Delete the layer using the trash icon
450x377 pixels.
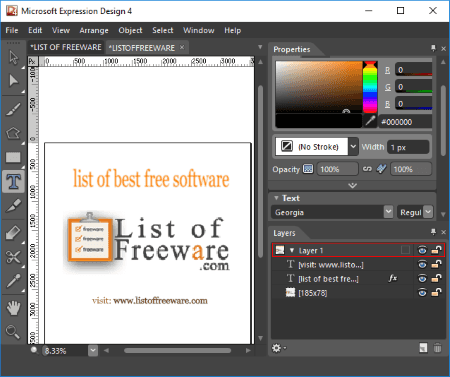click(438, 348)
